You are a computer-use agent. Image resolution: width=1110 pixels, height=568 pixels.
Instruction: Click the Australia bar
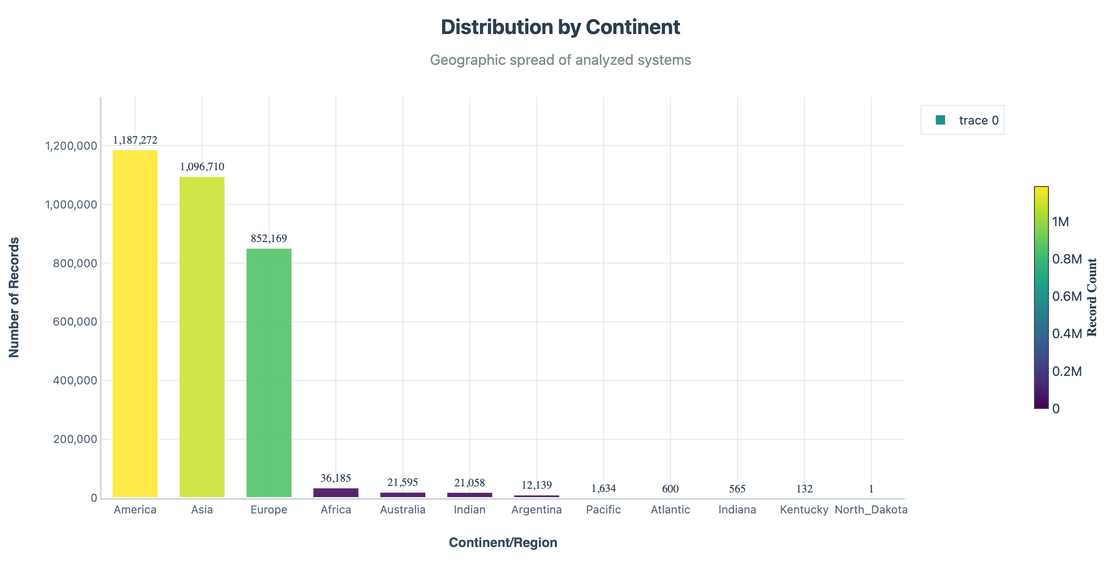tap(403, 494)
